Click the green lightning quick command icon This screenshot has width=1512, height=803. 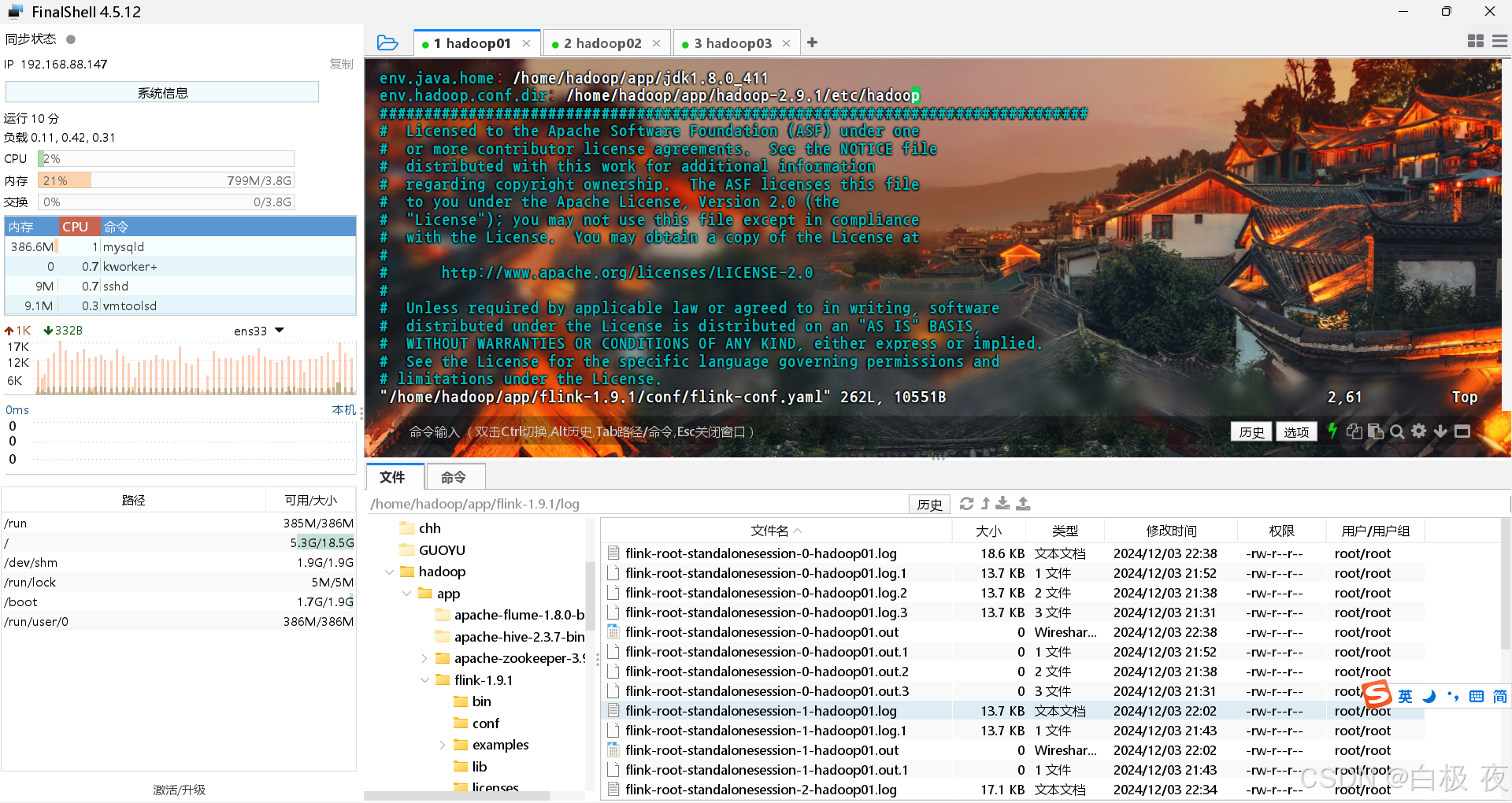pyautogui.click(x=1332, y=431)
